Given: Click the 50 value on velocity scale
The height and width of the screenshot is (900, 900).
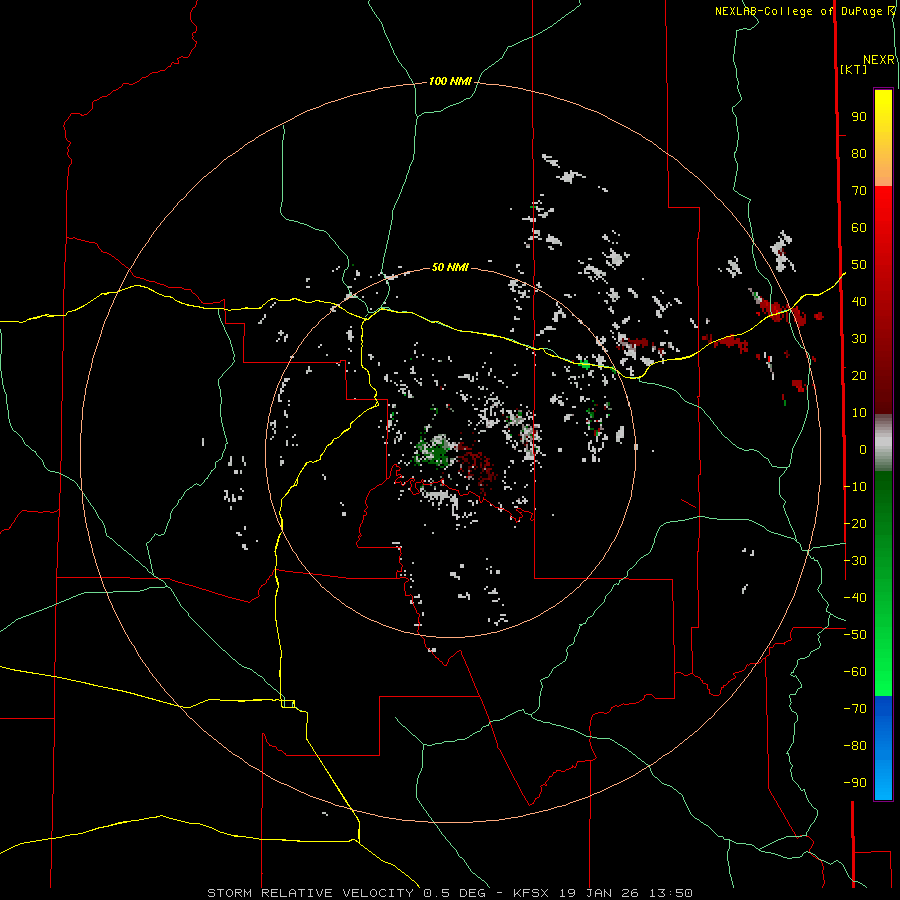Looking at the screenshot, I should pos(859,265).
